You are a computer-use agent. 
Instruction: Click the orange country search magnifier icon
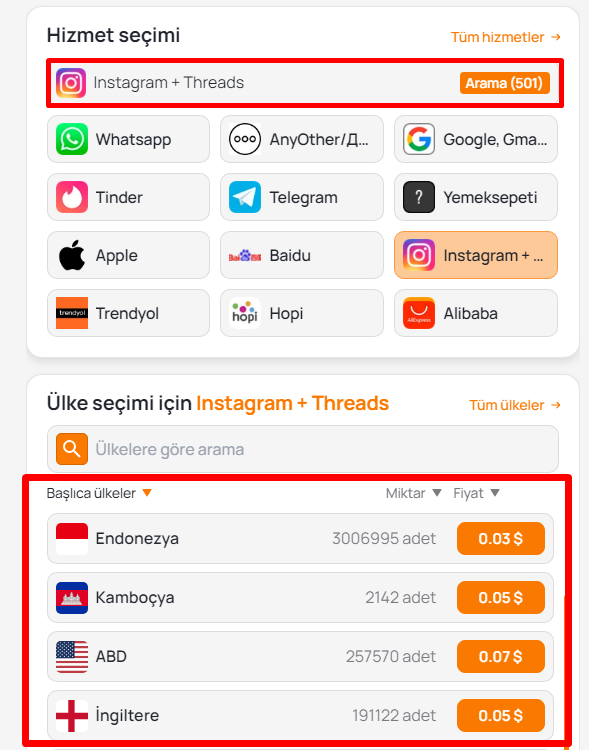click(x=72, y=449)
